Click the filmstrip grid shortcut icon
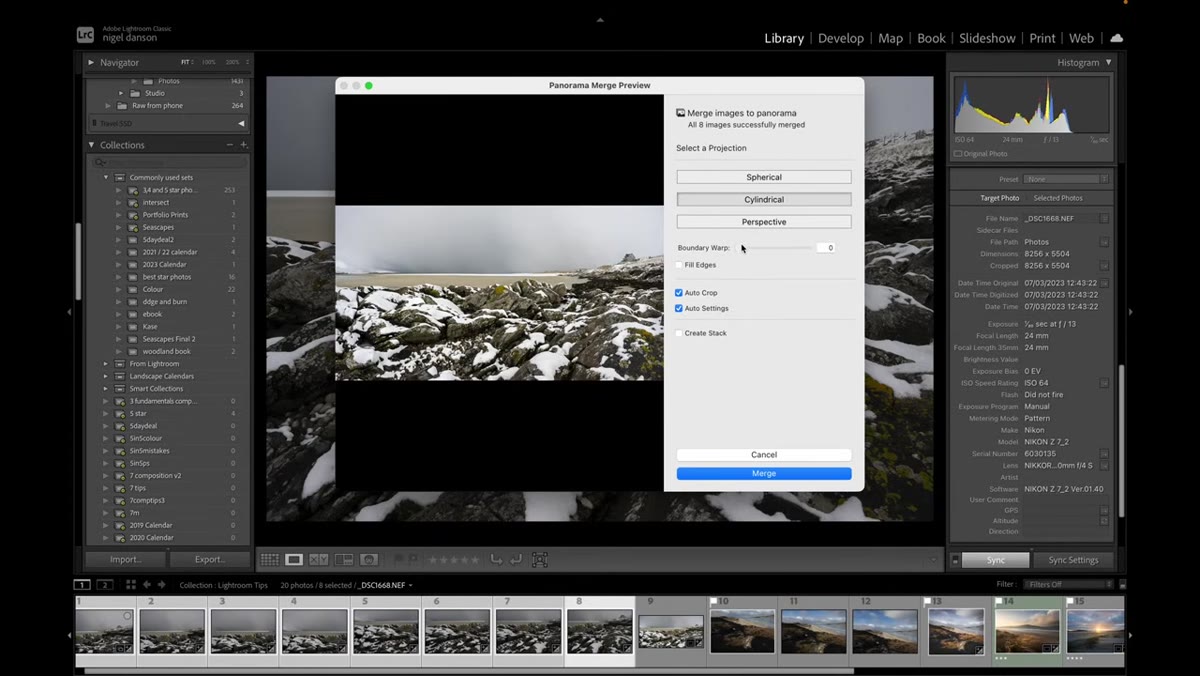Screen dimensions: 1200x676 [x=131, y=585]
